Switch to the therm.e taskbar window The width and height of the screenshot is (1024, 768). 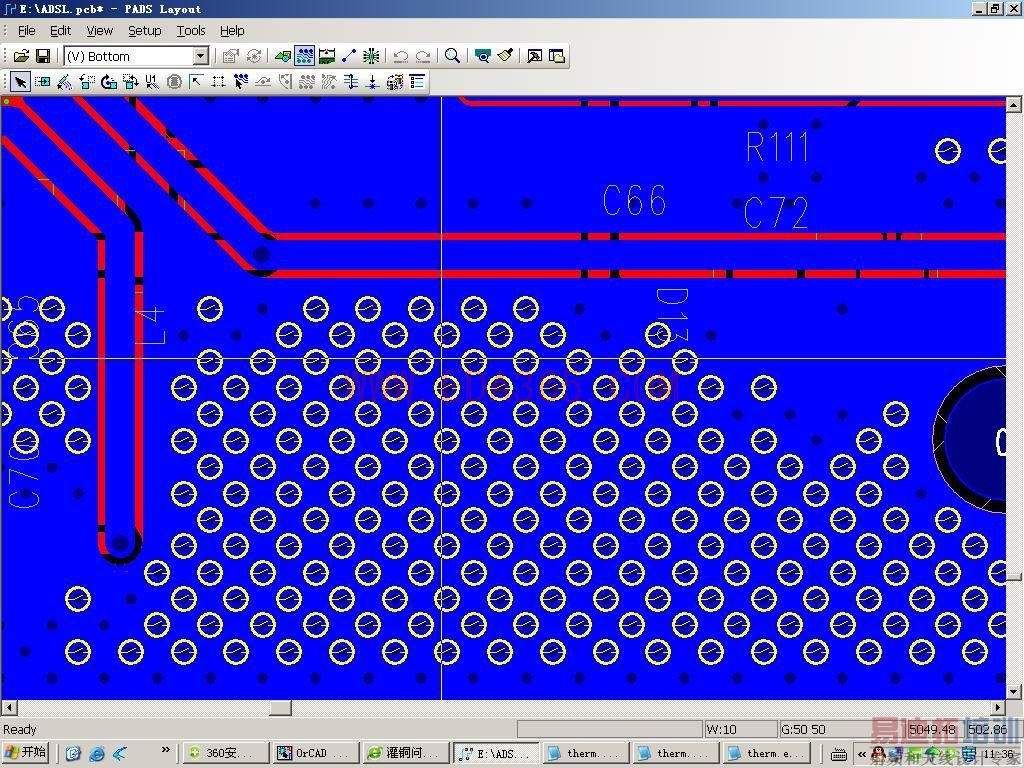click(x=765, y=754)
